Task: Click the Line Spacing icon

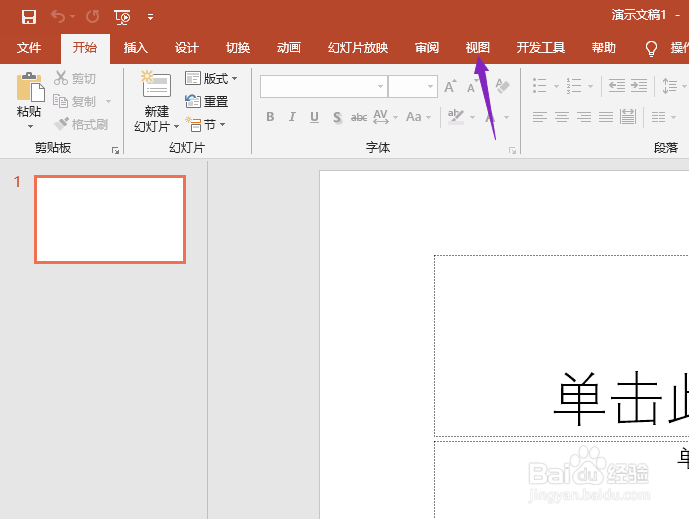Action: tap(670, 86)
